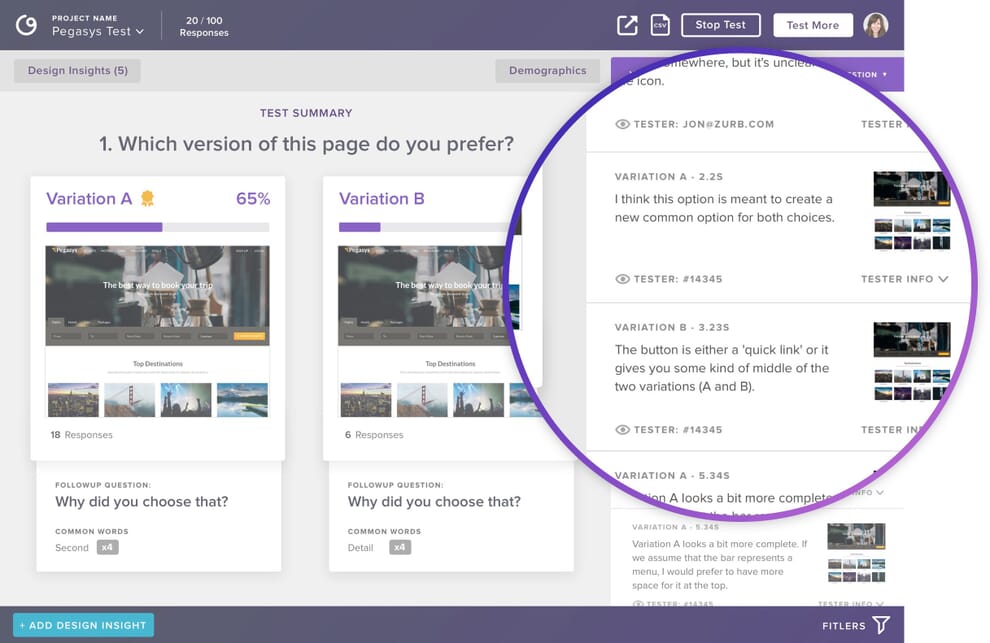Image resolution: width=990 pixels, height=643 pixels.
Task: Click the eye icon beside the first TESTER: #14345
Action: click(624, 279)
